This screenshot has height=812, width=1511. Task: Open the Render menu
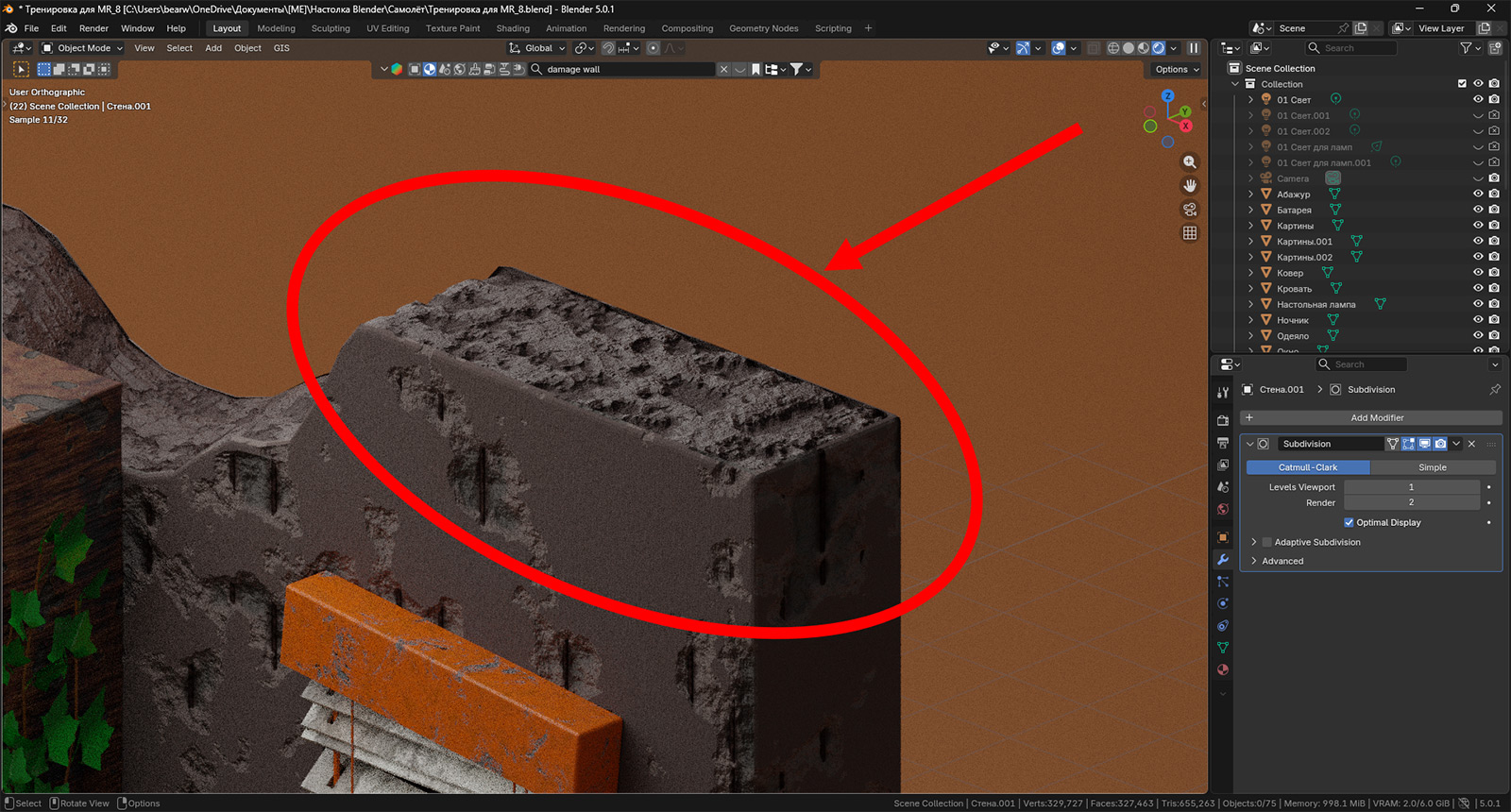tap(93, 28)
